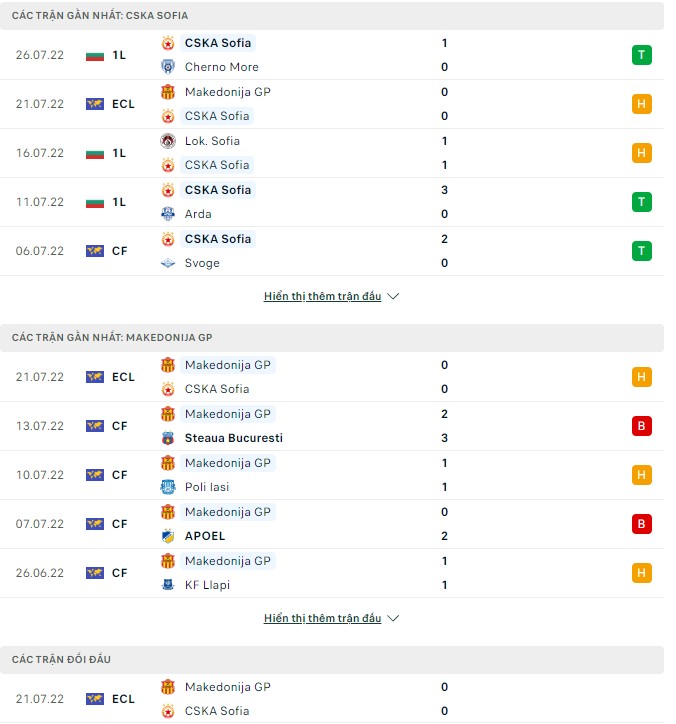Select the 'Các trận đối đầu' section header
676x724 pixels.
click(62, 660)
